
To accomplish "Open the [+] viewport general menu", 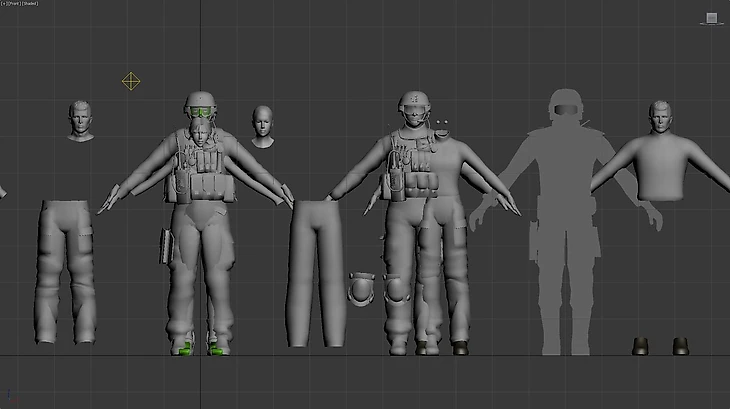I will point(4,3).
